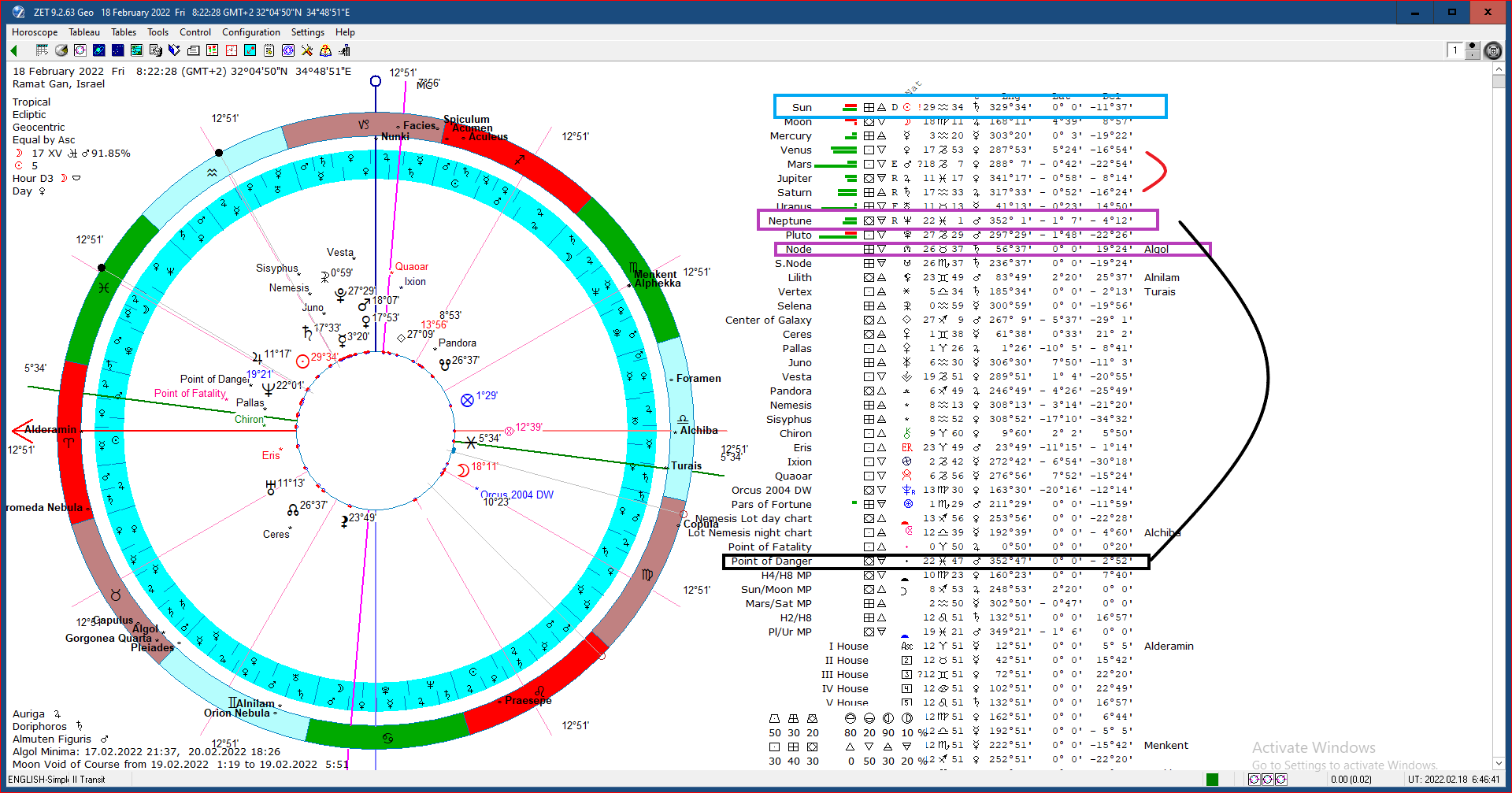Screen dimensions: 1512x793
Task: Click the Quaoar label in chart wheel
Action: click(411, 266)
